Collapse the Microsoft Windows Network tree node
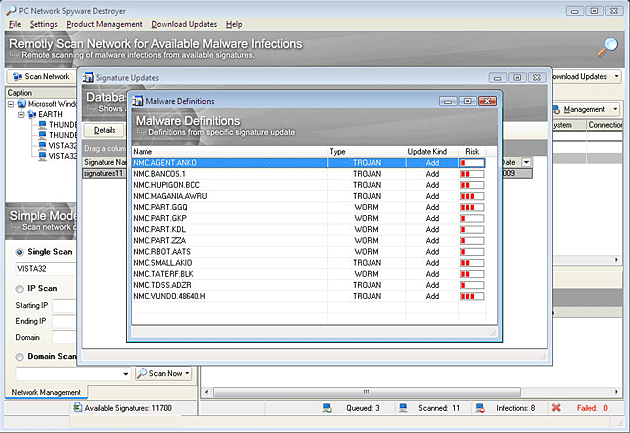The height and width of the screenshot is (433, 630). coord(12,104)
